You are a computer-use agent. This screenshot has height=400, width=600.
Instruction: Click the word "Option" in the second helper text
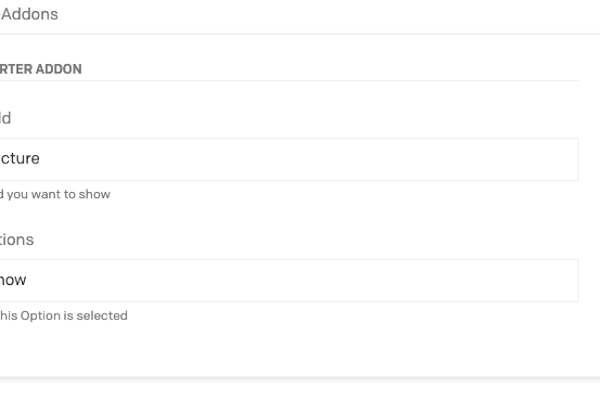coord(48,316)
